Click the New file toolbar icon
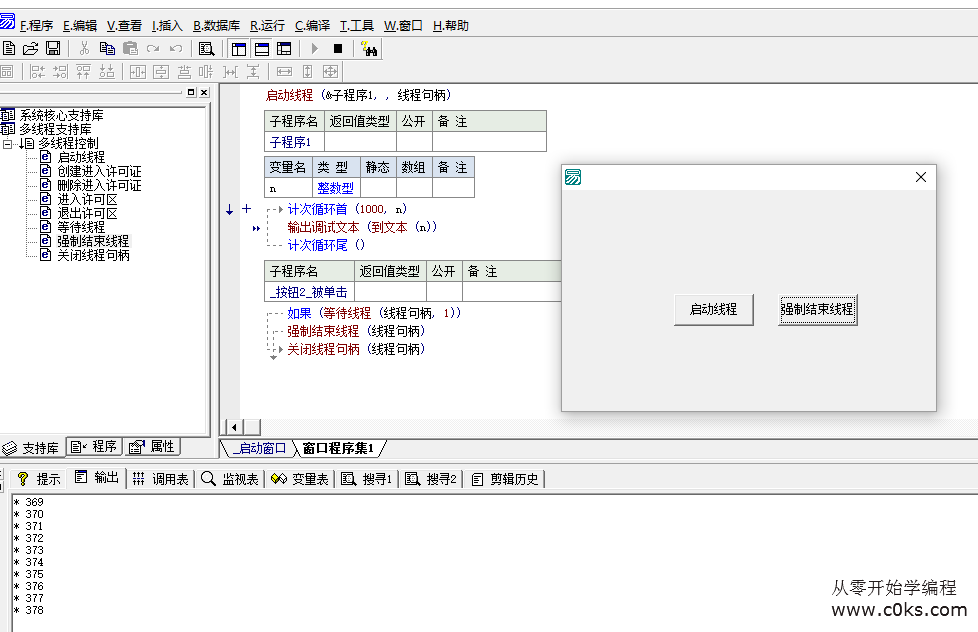The height and width of the screenshot is (632, 978). pyautogui.click(x=9, y=48)
